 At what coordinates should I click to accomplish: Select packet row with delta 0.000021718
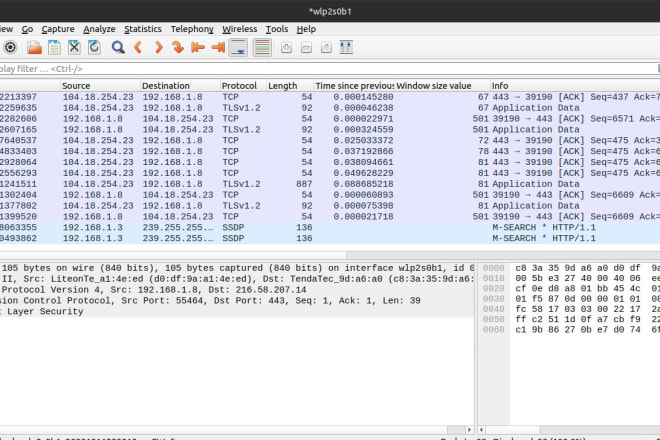coord(330,217)
